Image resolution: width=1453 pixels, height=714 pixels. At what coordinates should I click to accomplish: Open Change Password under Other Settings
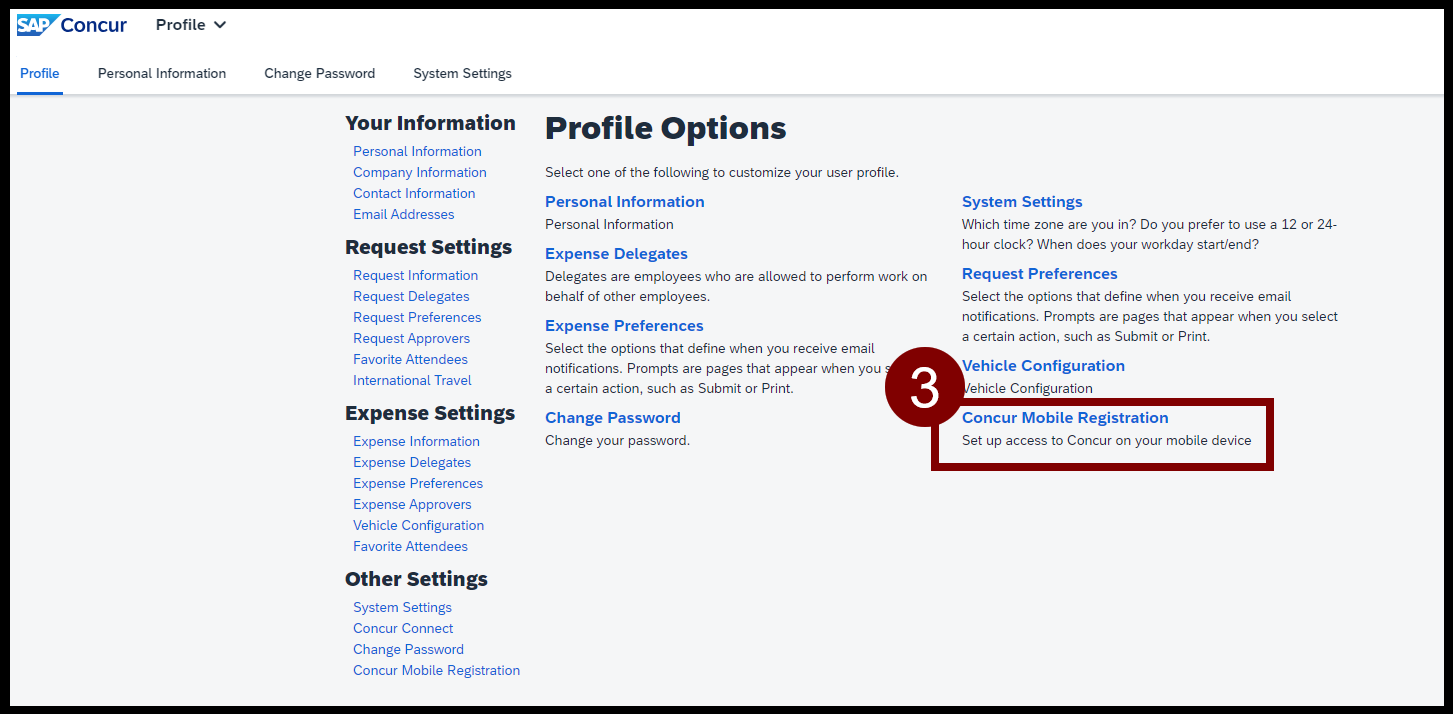click(408, 649)
